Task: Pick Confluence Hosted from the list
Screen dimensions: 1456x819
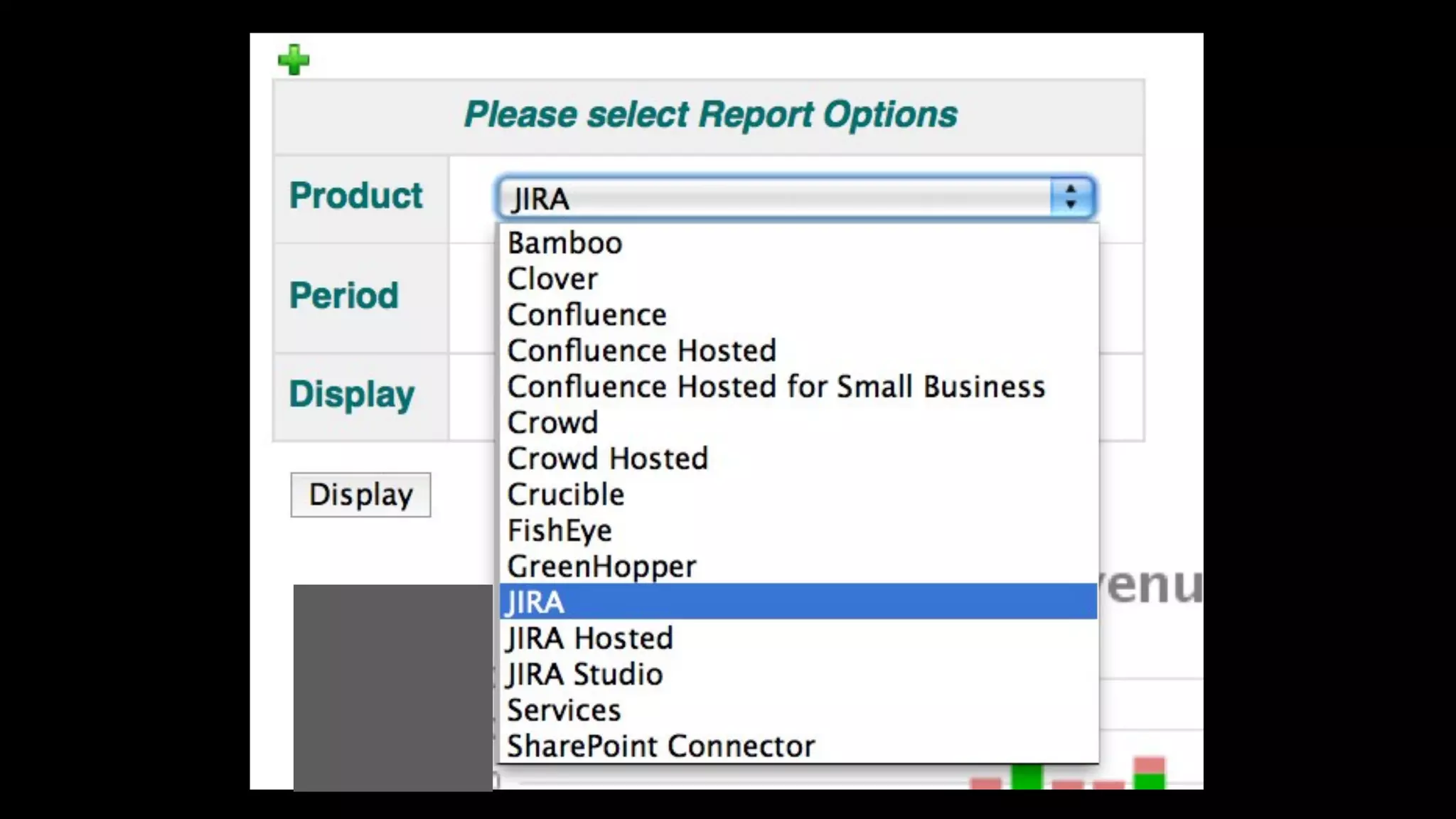Action: tap(642, 350)
